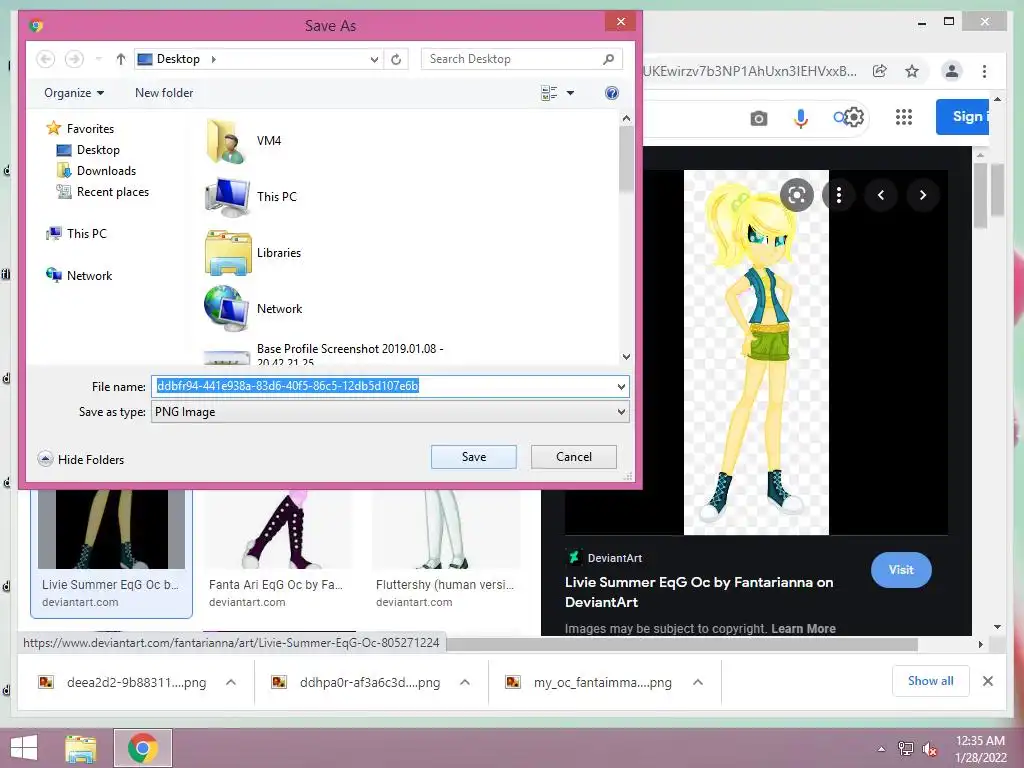The image size is (1024, 768).
Task: Click the Chrome share page icon
Action: click(880, 71)
